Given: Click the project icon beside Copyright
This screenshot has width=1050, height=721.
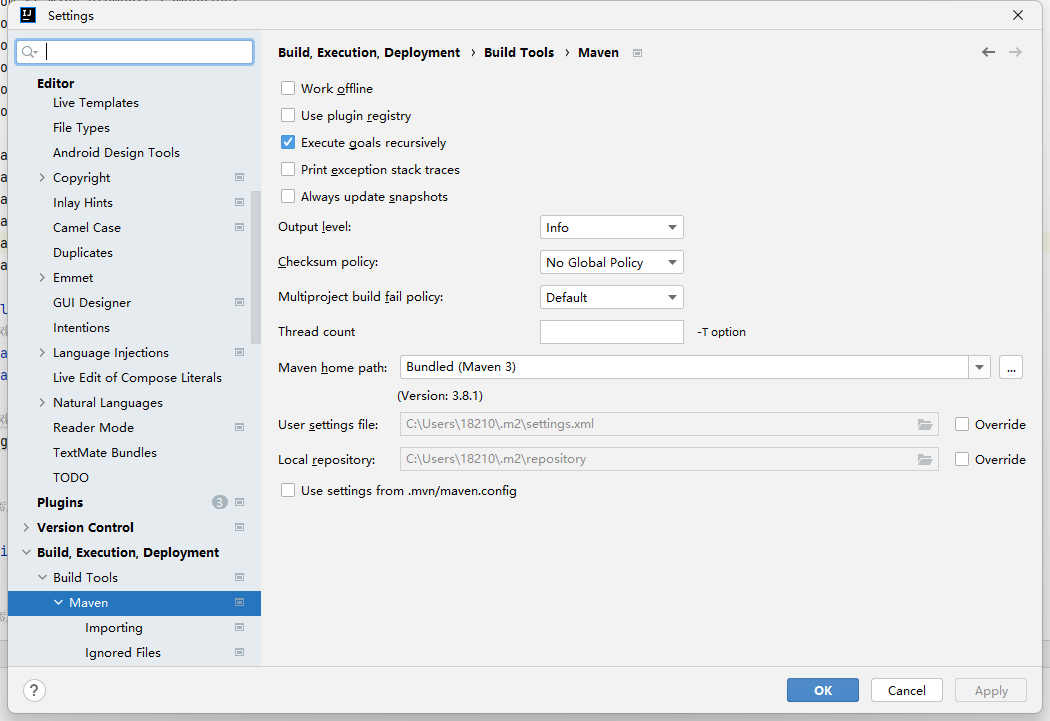Looking at the screenshot, I should click(x=239, y=177).
